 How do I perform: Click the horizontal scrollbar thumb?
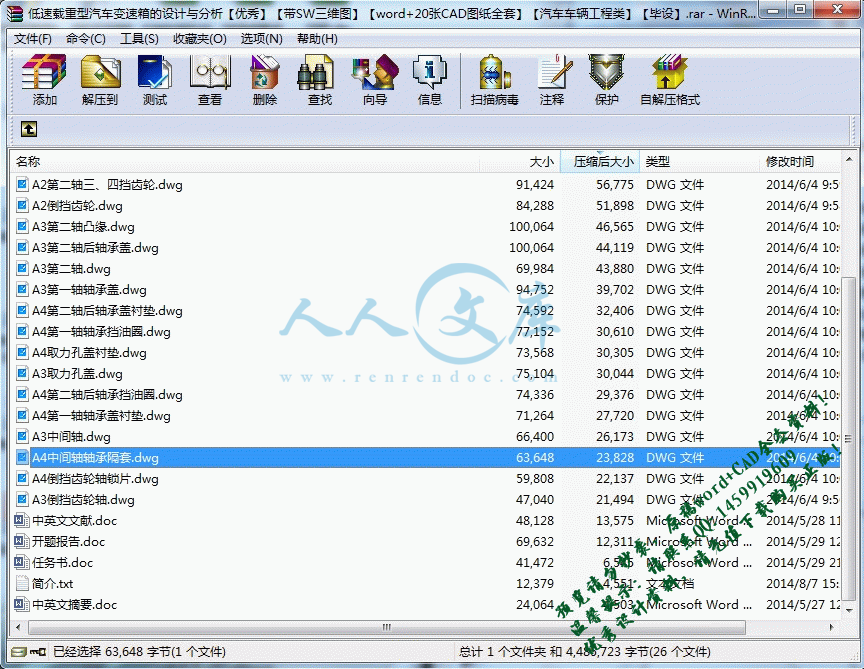[387, 627]
